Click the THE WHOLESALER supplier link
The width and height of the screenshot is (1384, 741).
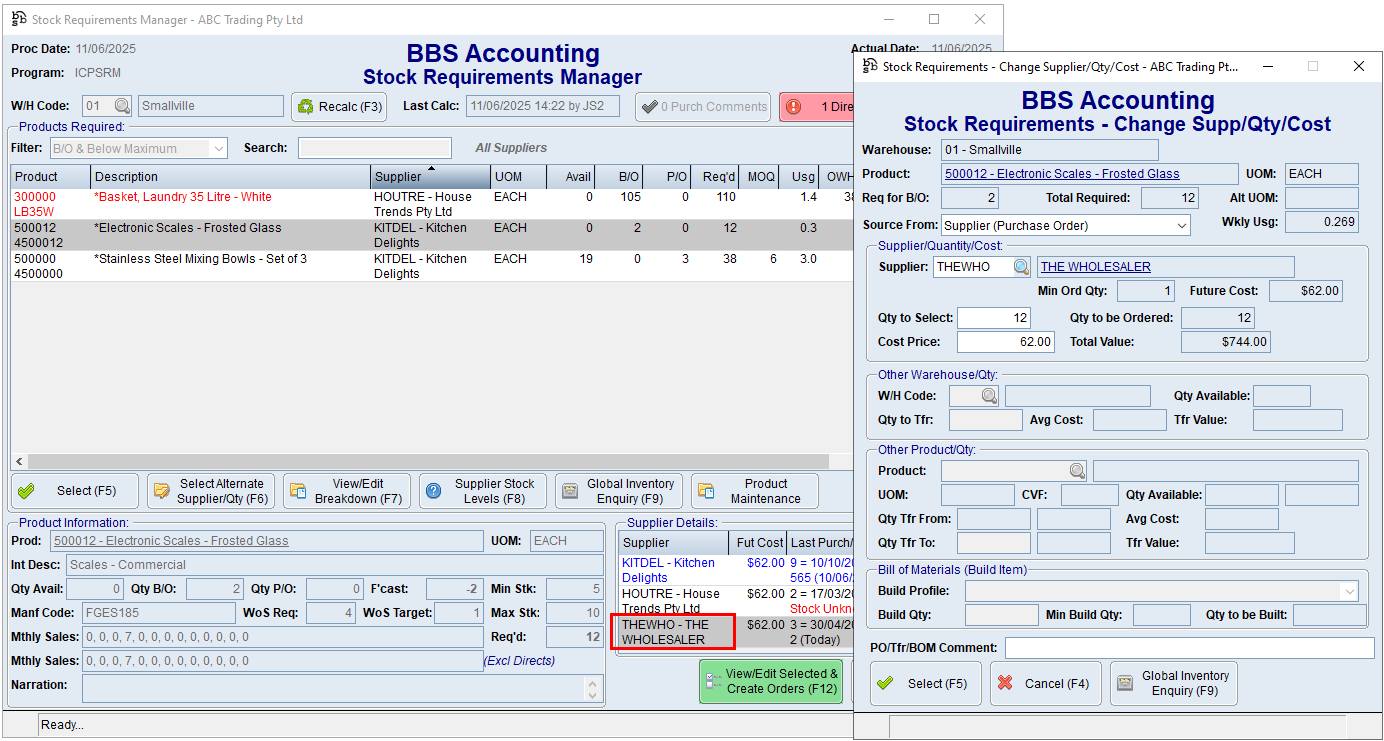(x=1095, y=267)
